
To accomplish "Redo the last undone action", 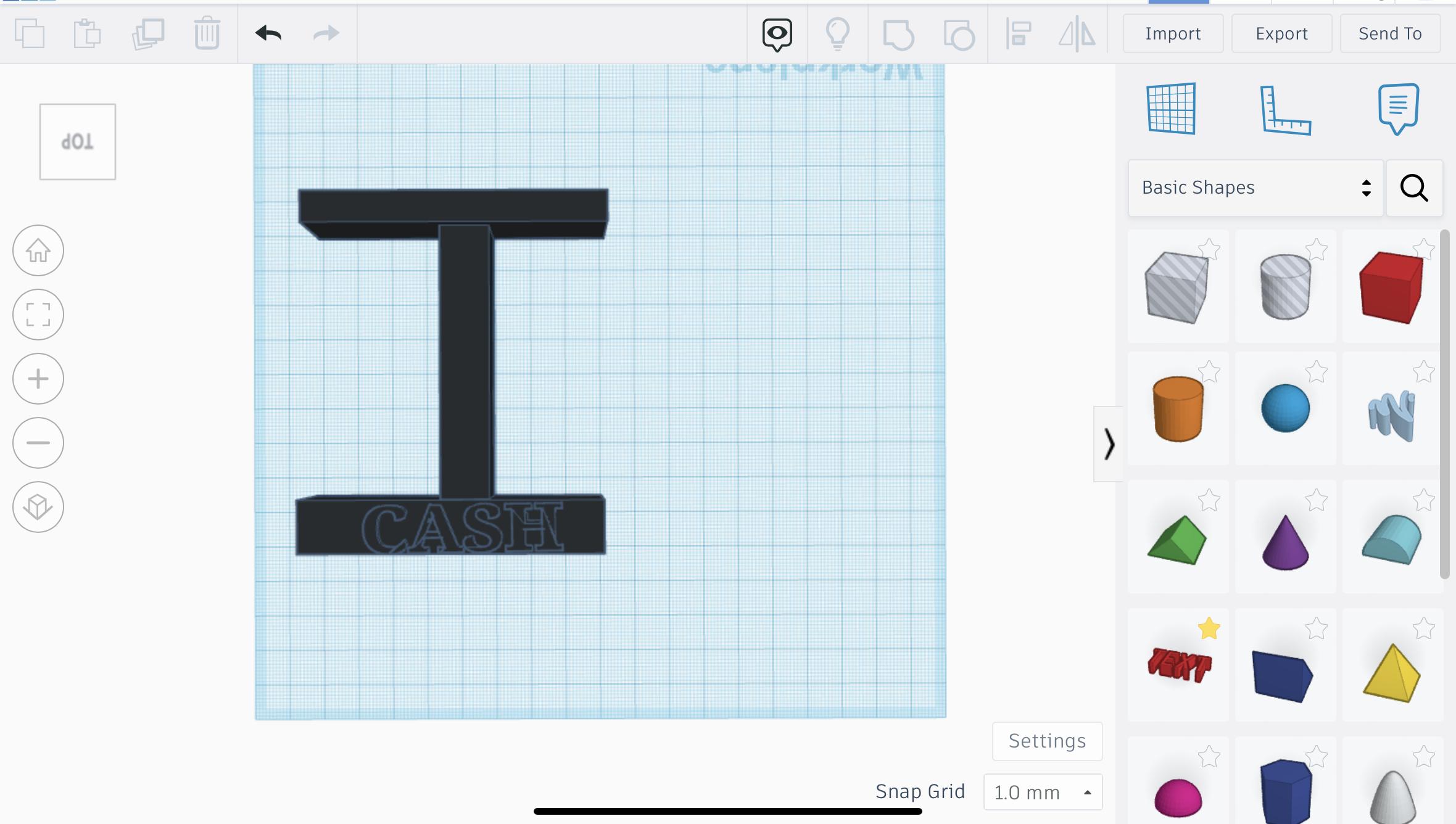I will point(326,33).
